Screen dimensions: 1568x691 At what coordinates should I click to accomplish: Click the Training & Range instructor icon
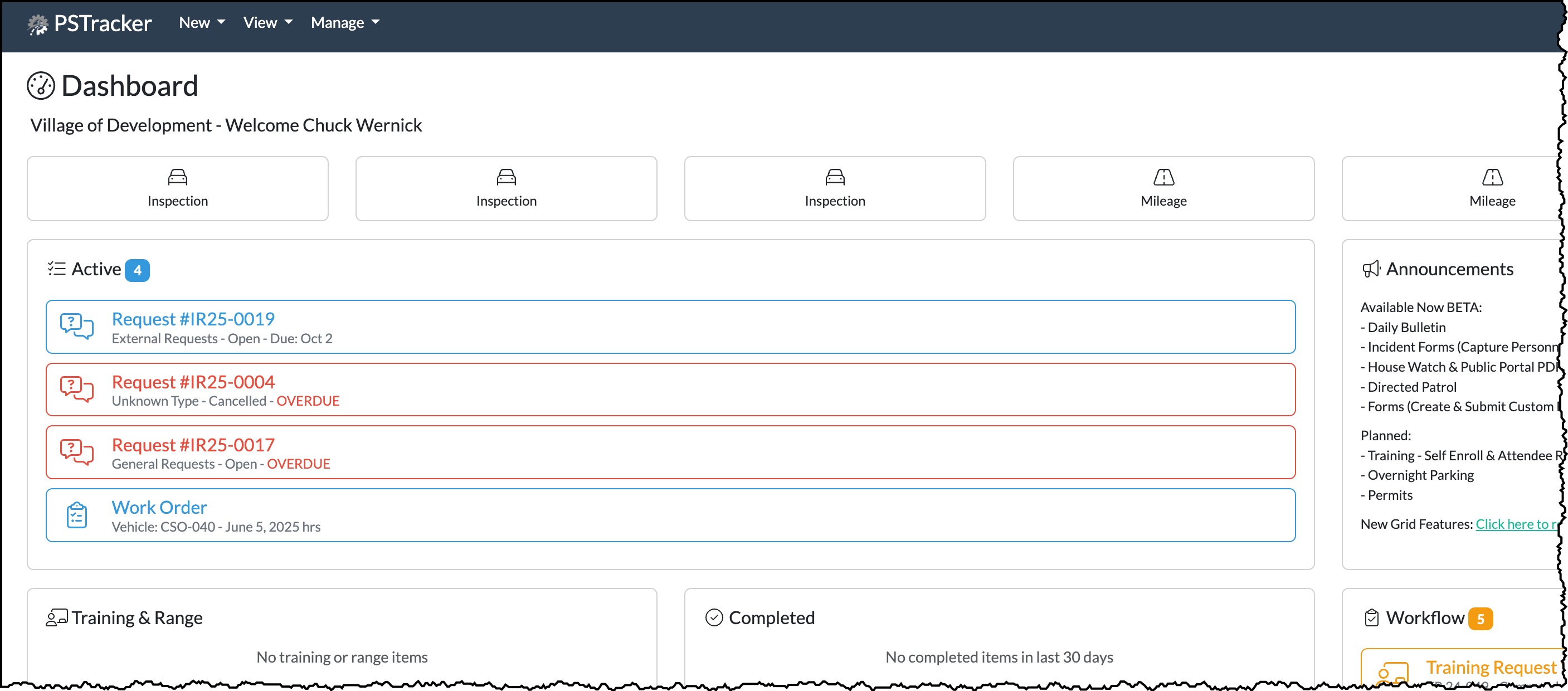[57, 618]
